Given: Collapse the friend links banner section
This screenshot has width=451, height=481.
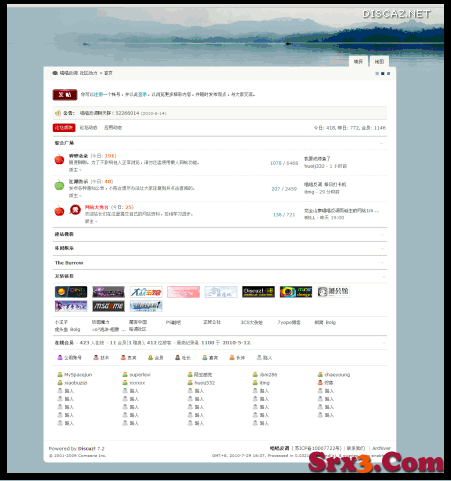Looking at the screenshot, I should (383, 276).
